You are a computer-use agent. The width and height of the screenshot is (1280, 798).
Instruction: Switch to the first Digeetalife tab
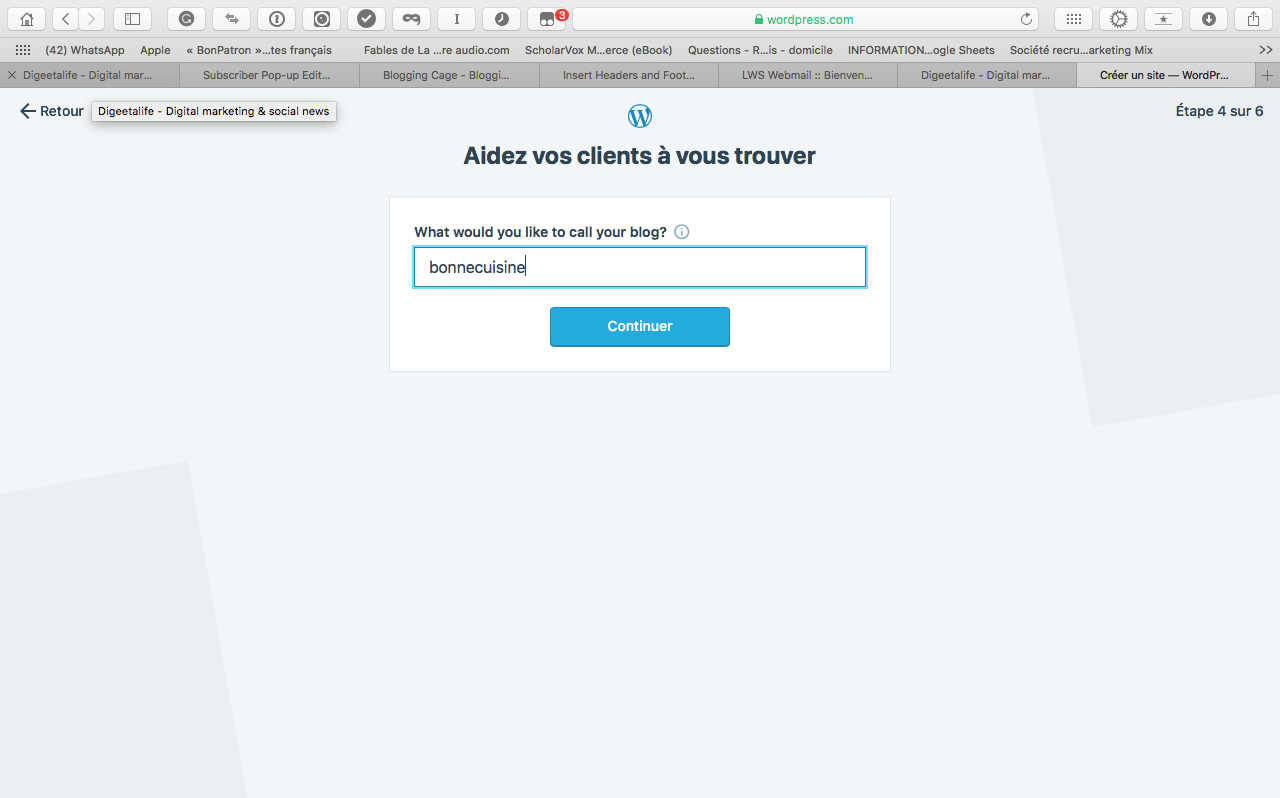tap(90, 75)
